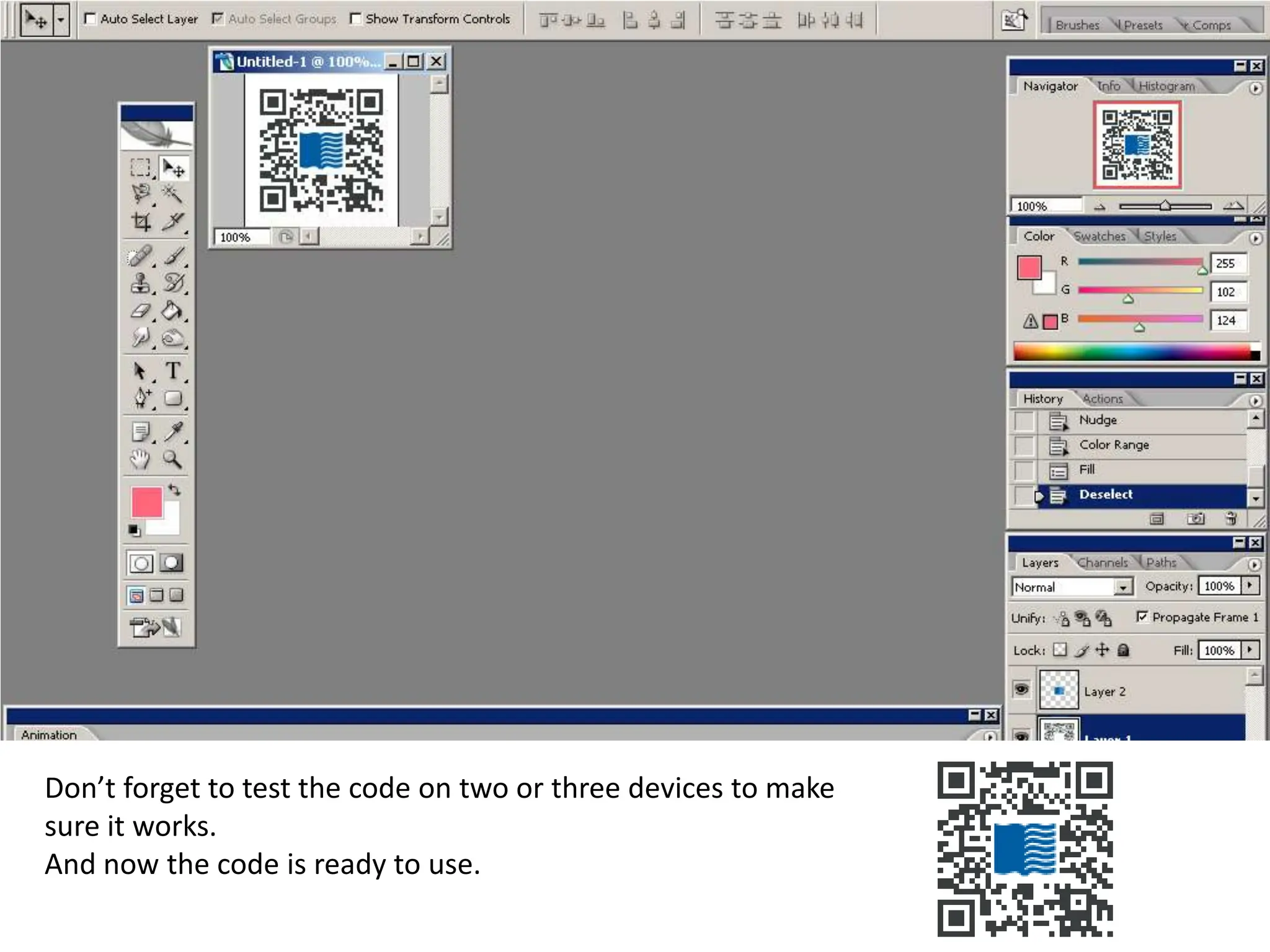Select the Path Selection tool
Viewport: 1270px width, 952px height.
[141, 371]
